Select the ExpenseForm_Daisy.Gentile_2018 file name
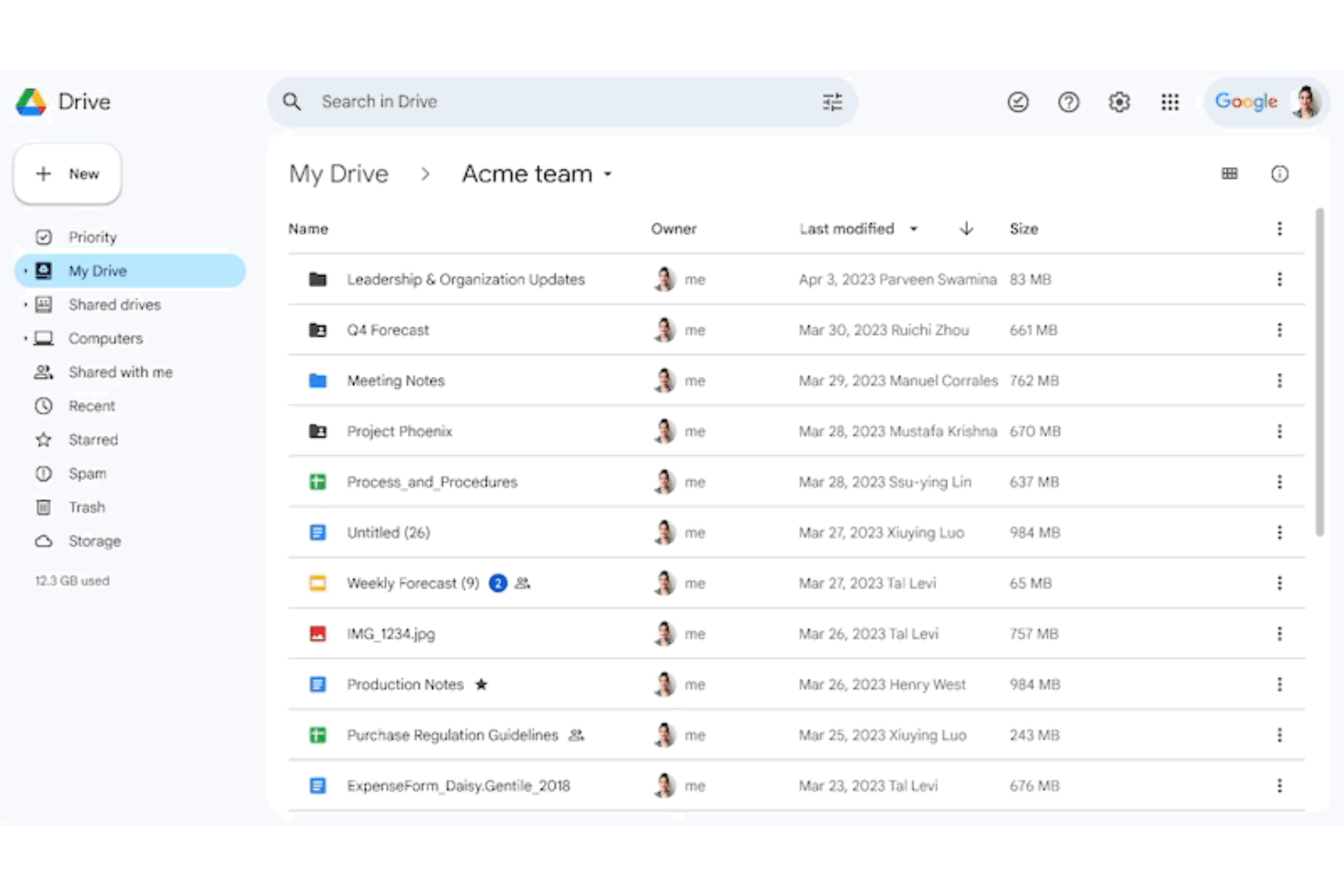The image size is (1344, 896). 459,785
